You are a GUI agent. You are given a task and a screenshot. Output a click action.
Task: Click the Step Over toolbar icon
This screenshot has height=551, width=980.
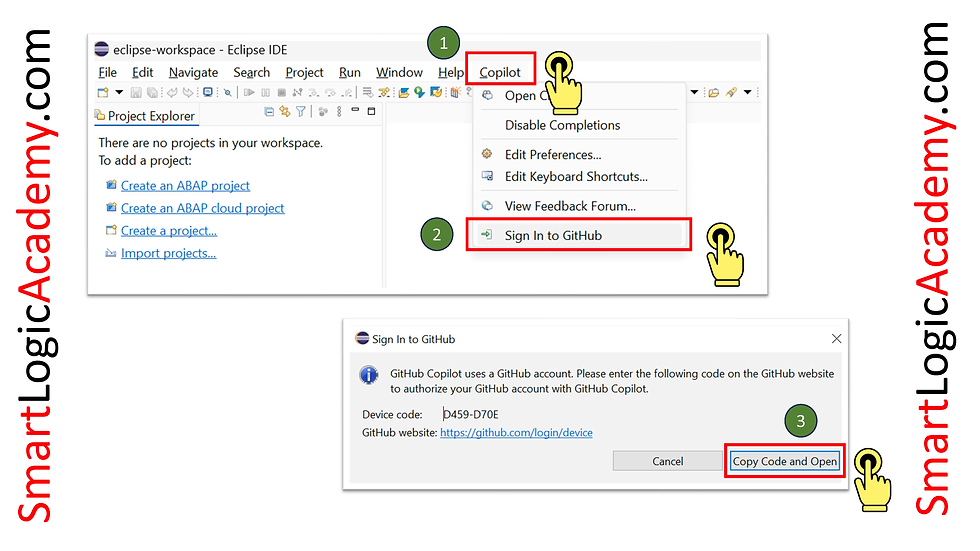[330, 92]
